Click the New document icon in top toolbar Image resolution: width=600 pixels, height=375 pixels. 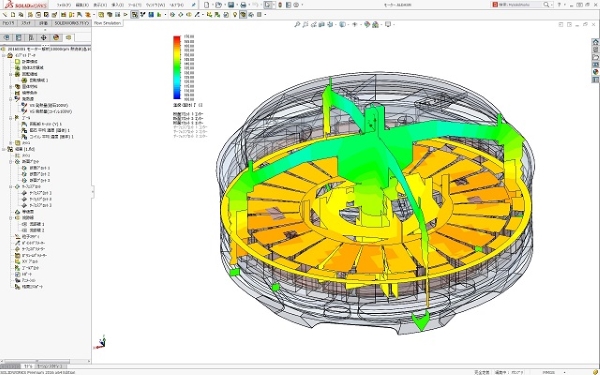[x=206, y=5]
